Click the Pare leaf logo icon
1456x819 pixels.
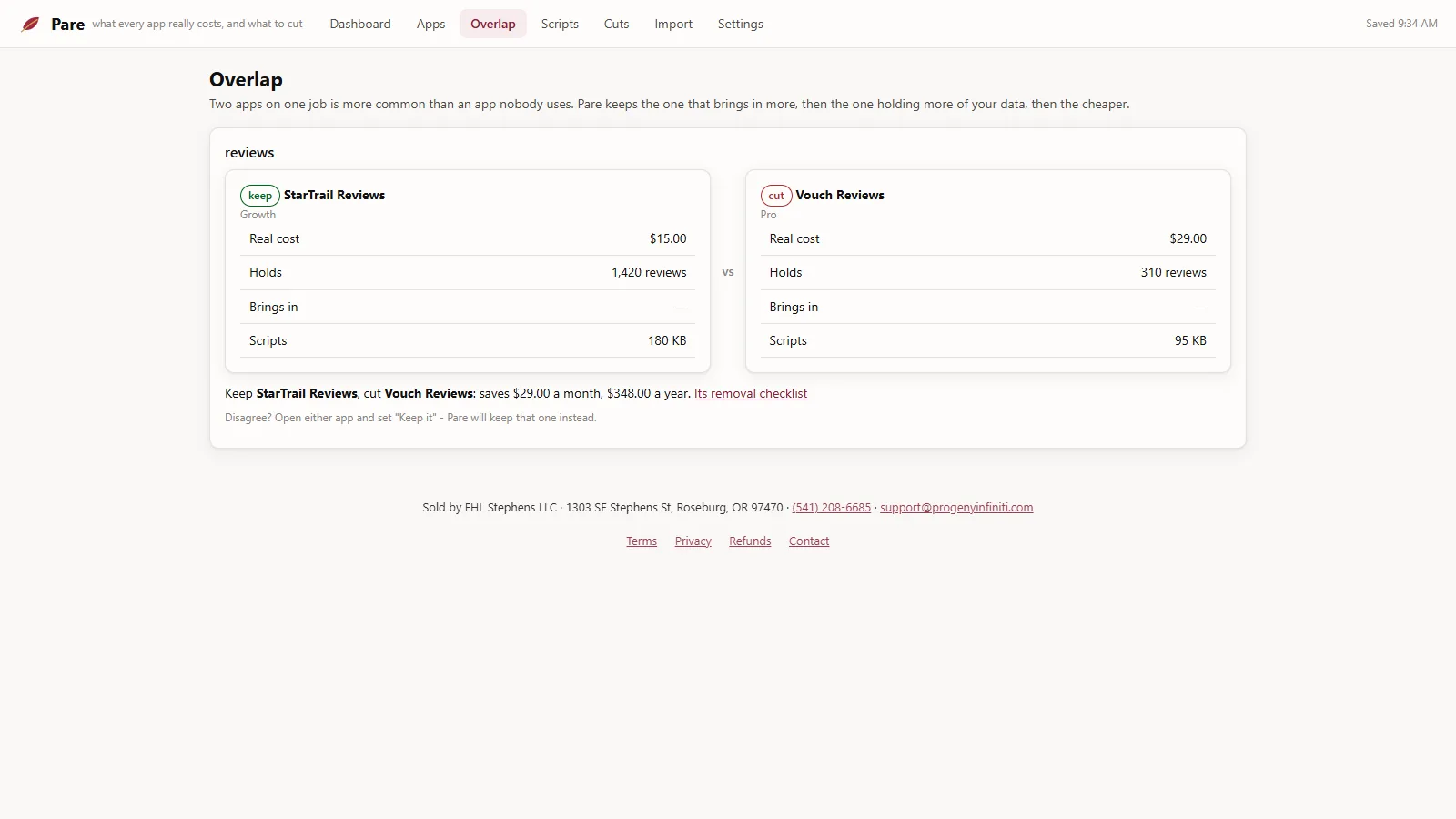tap(31, 24)
